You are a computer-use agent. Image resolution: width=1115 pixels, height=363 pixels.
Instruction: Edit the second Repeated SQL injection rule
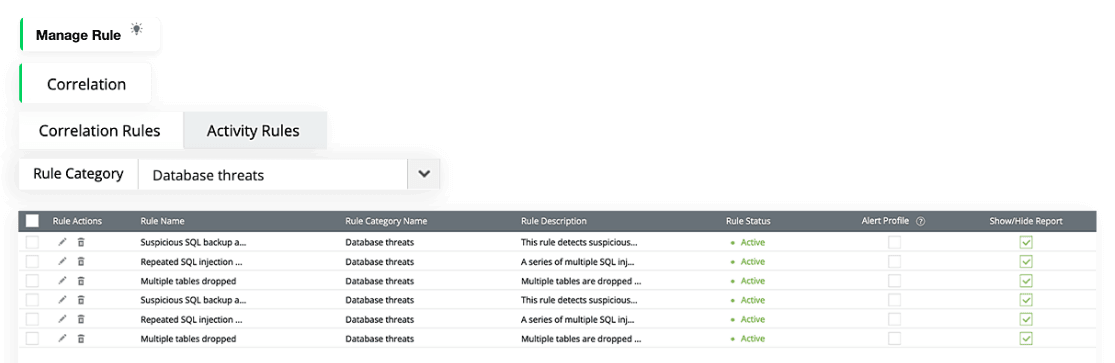[x=63, y=319]
